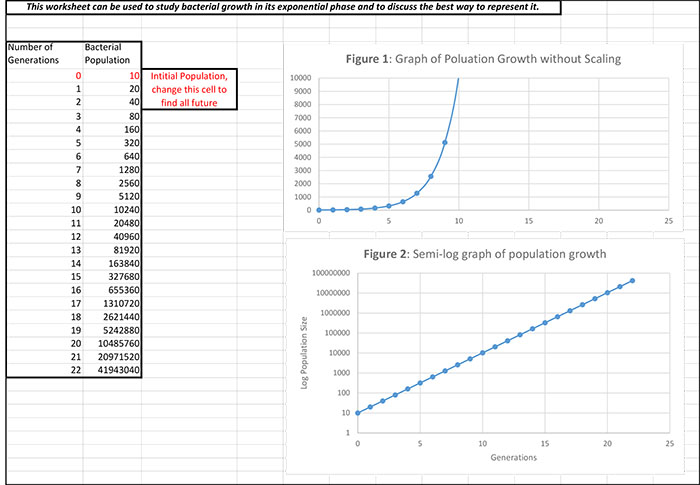
Task: Select the Figure 1 chart title
Action: coord(483,59)
